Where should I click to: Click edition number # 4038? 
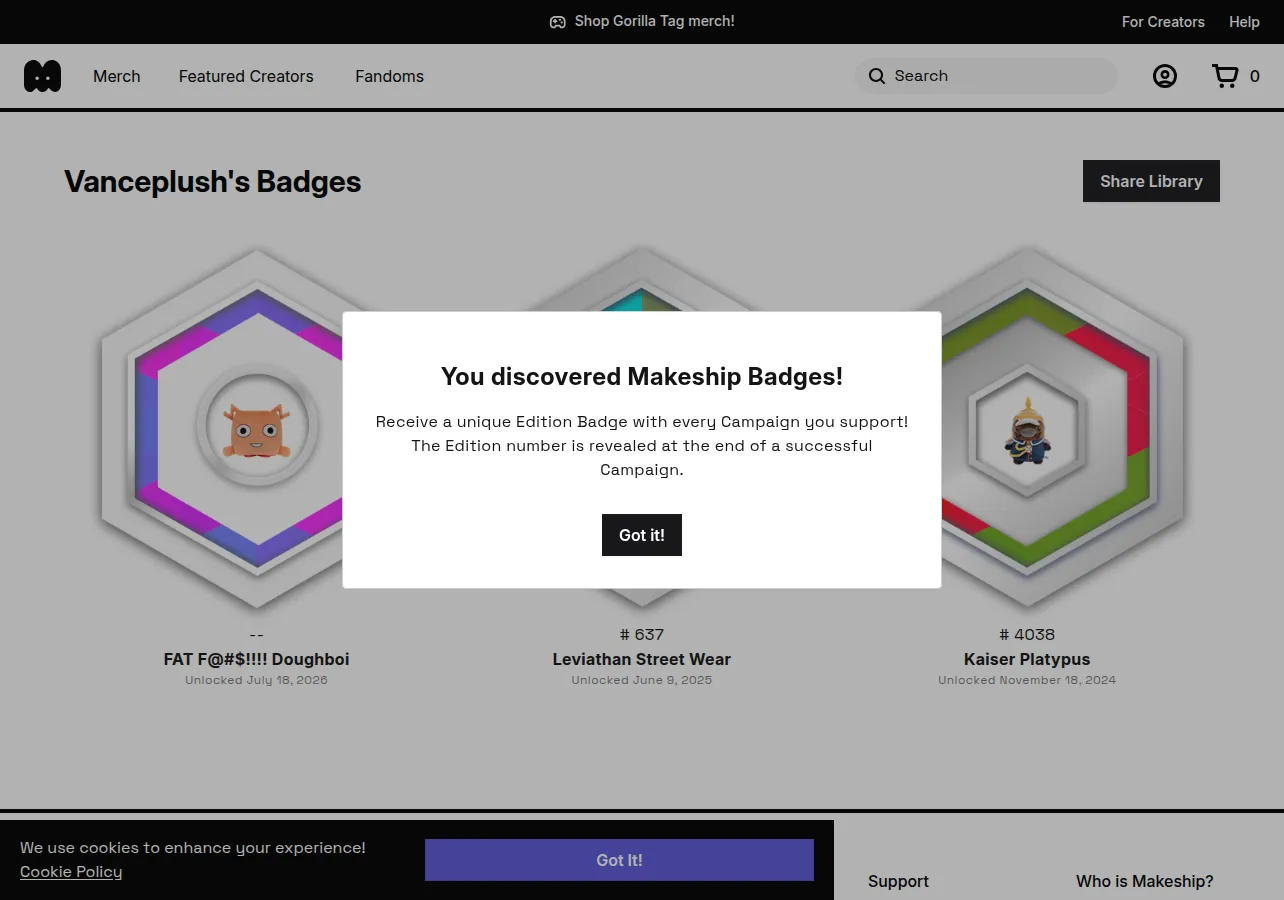click(x=1027, y=634)
